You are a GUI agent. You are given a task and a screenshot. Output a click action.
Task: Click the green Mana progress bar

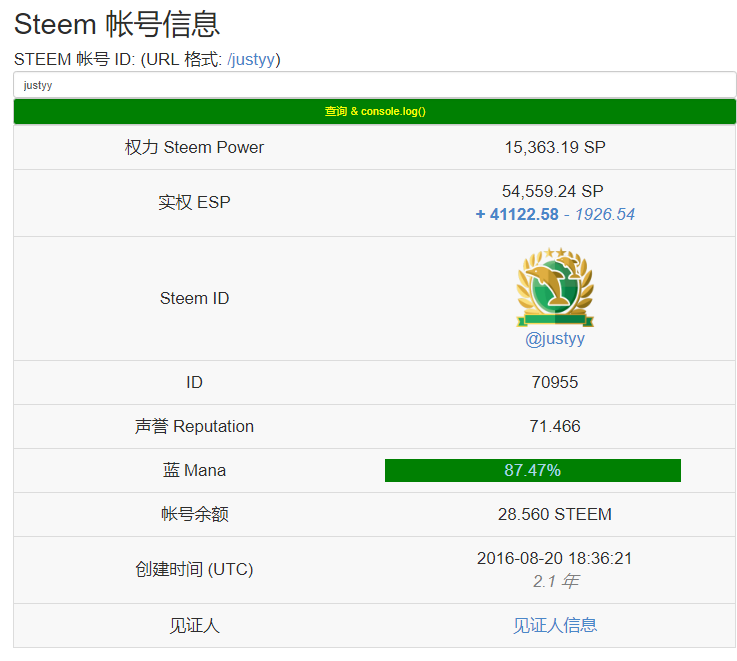tap(532, 470)
